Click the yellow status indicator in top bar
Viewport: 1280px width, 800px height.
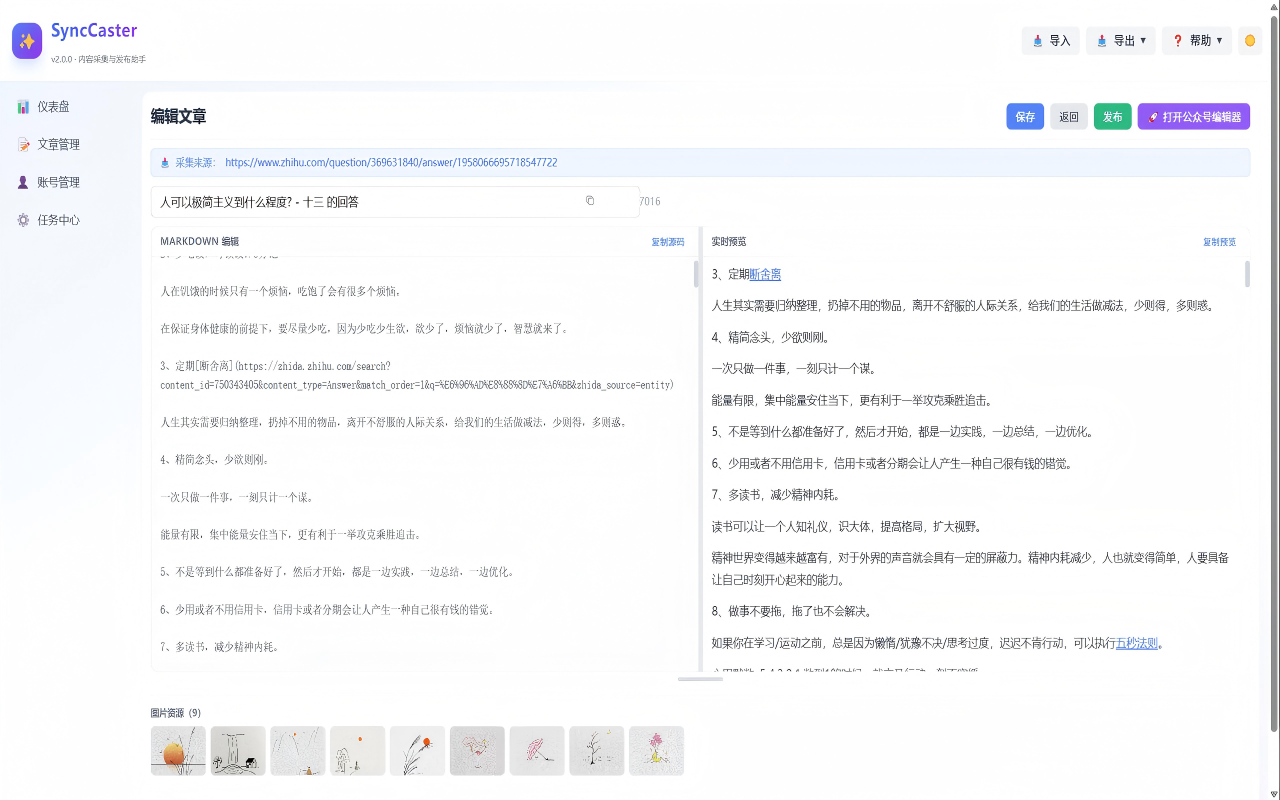(1249, 40)
